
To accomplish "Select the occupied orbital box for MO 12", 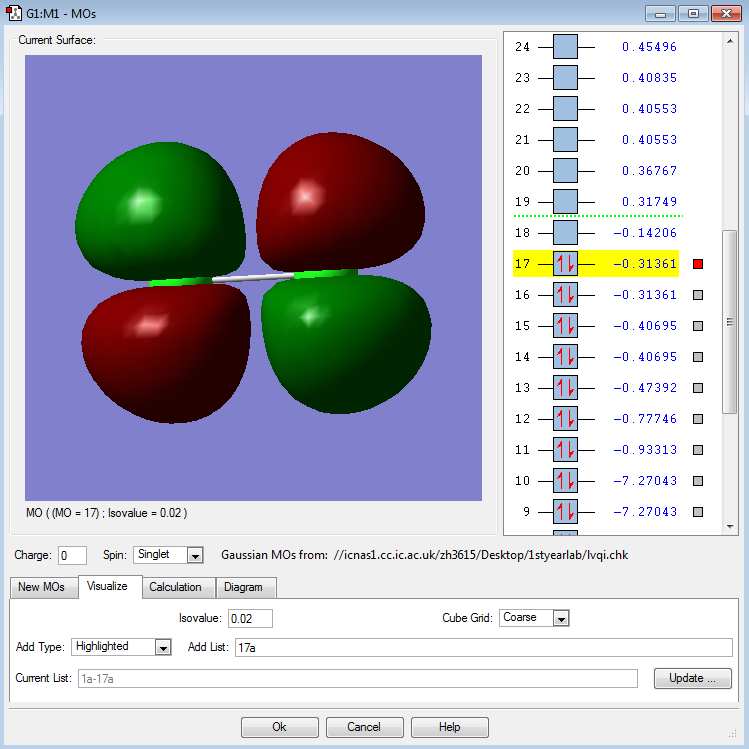I will click(565, 419).
